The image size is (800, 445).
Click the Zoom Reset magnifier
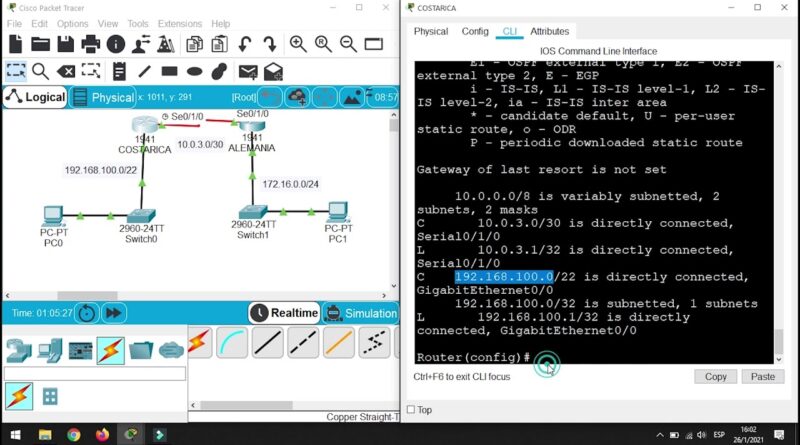[x=323, y=44]
